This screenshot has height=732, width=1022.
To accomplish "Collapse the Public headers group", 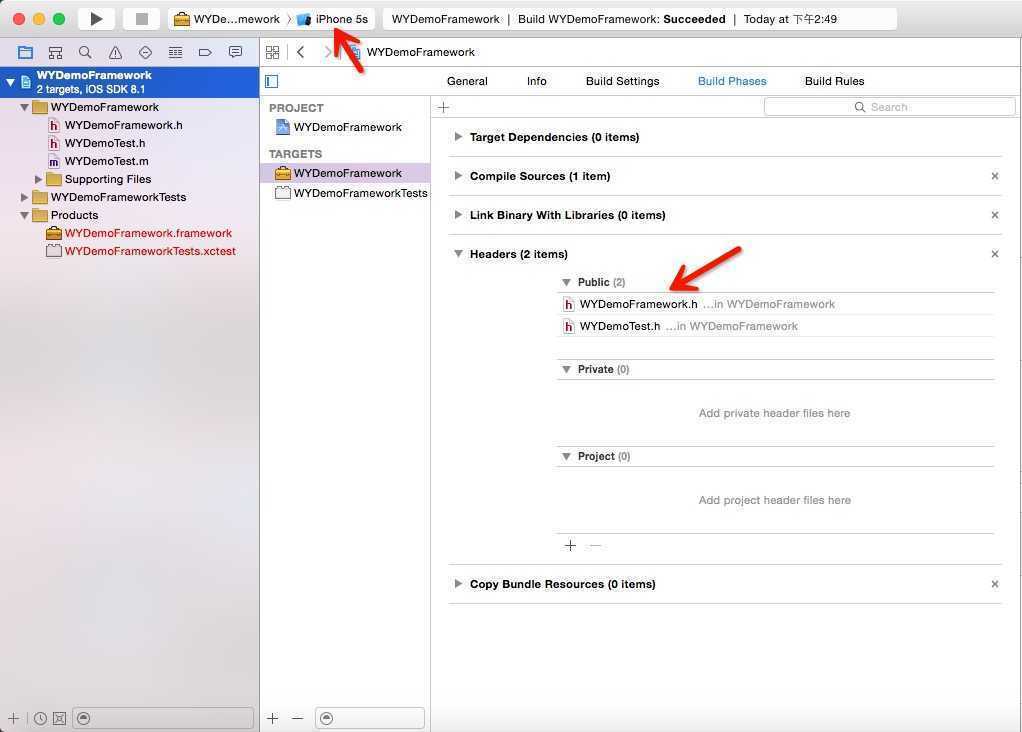I will pos(566,282).
